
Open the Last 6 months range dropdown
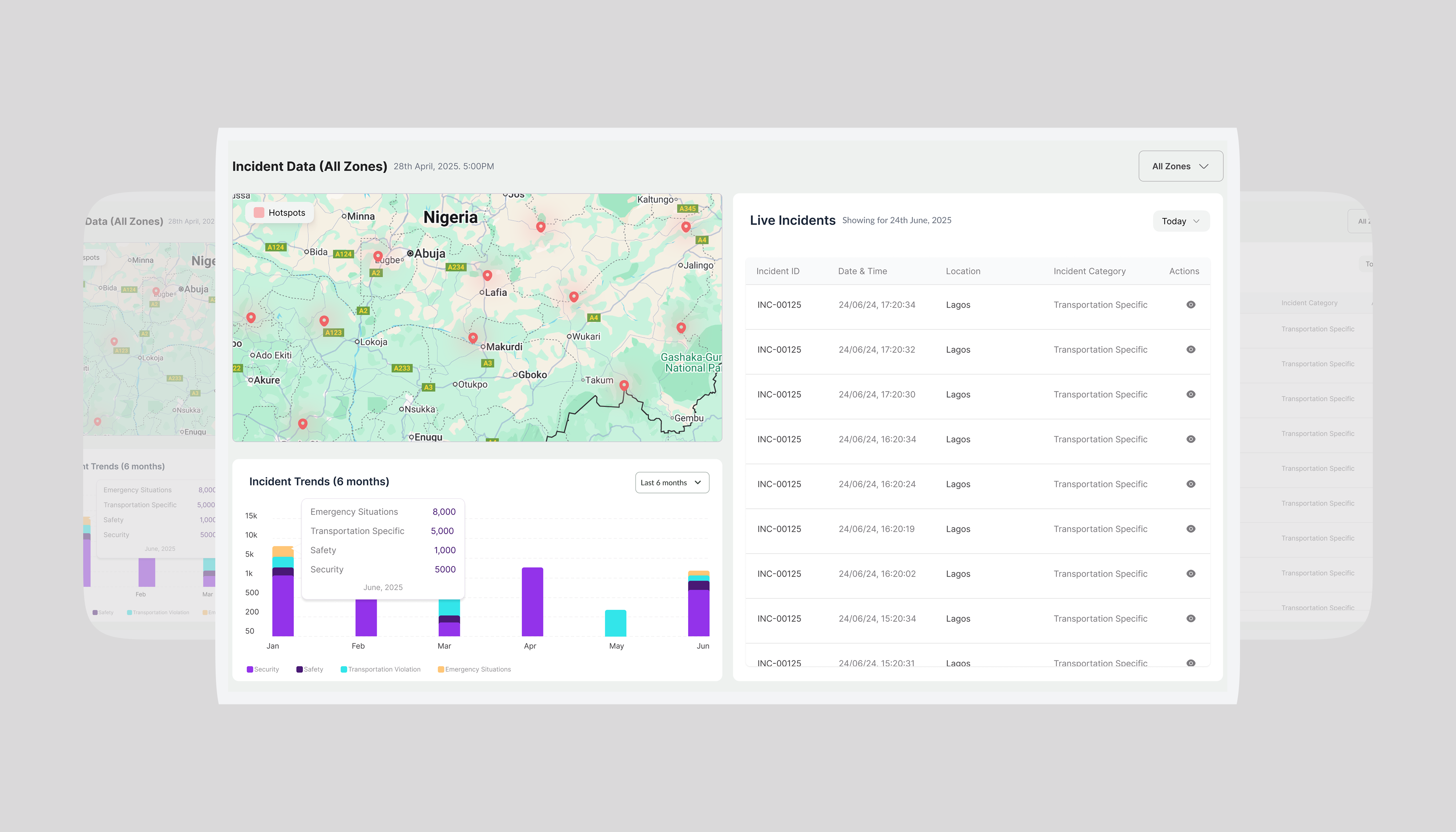672,483
